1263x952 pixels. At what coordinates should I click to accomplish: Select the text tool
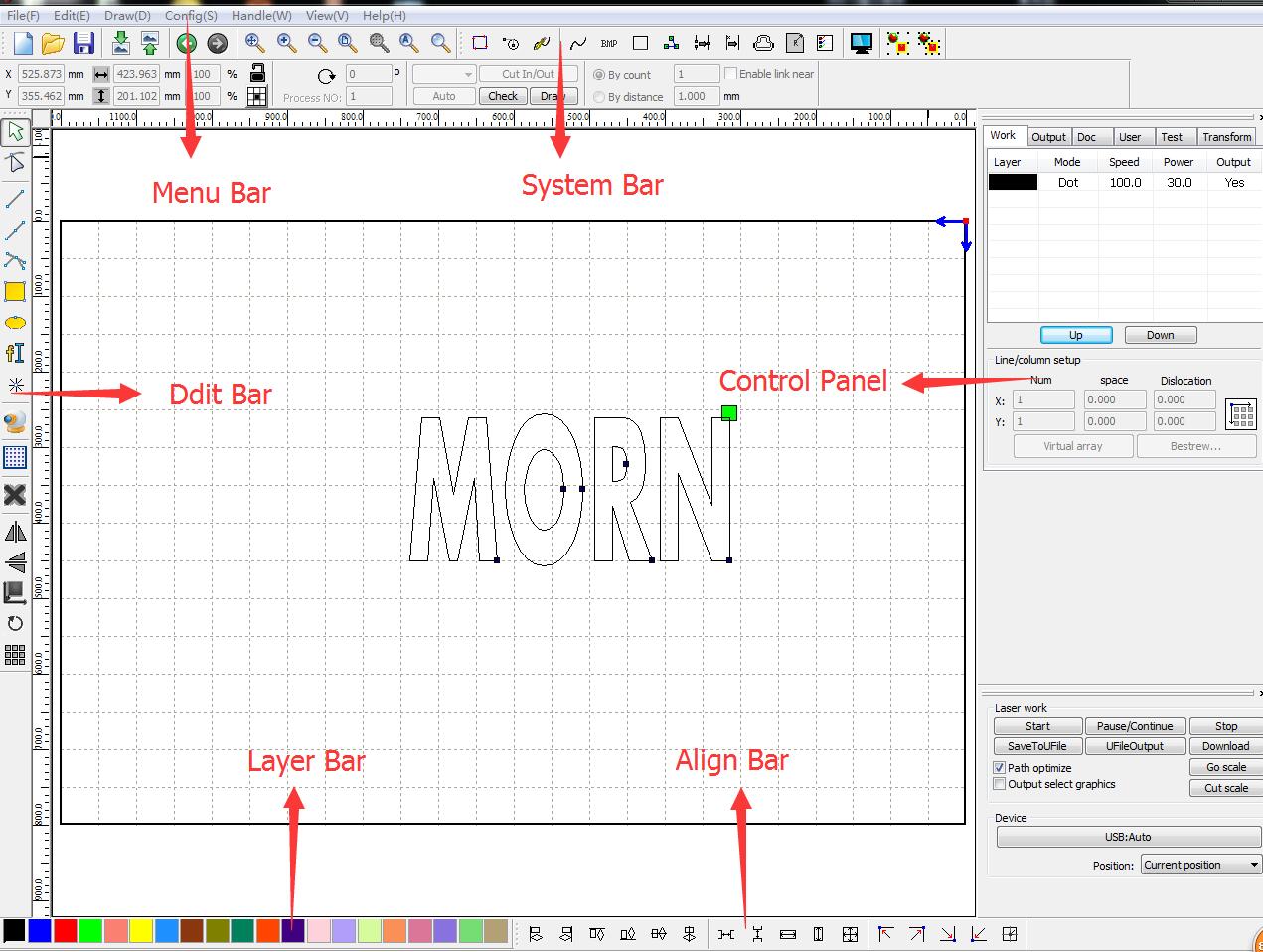pos(15,353)
